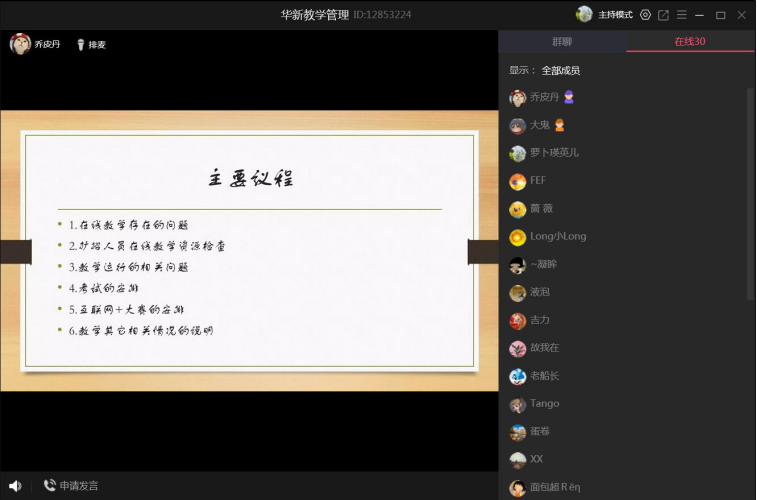Click the 排麦 label at top left

97,45
